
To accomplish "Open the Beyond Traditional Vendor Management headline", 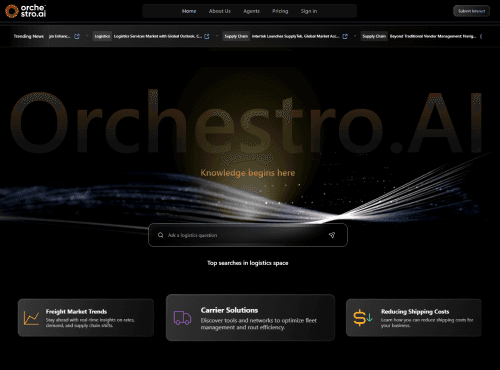I will 433,36.
